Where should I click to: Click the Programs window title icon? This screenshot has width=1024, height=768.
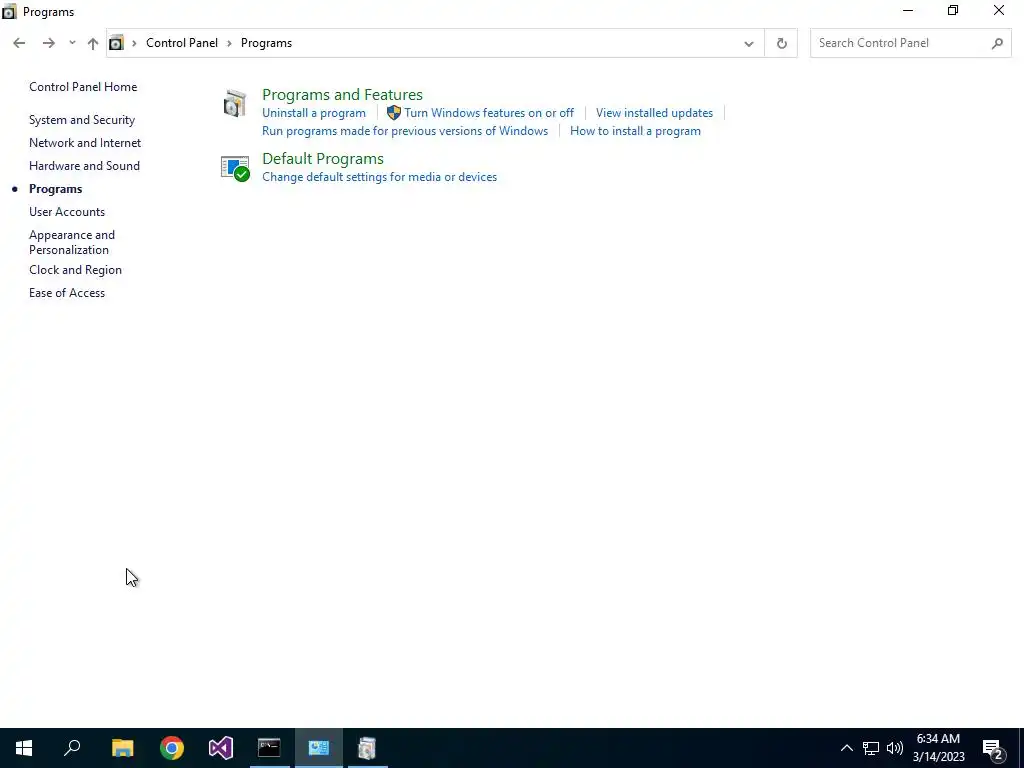(9, 12)
